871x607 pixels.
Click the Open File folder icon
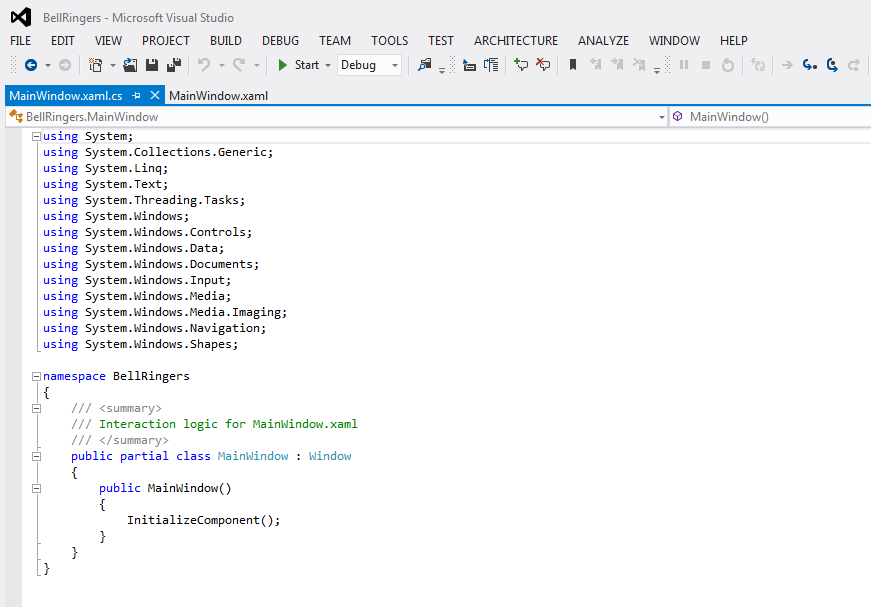point(130,65)
